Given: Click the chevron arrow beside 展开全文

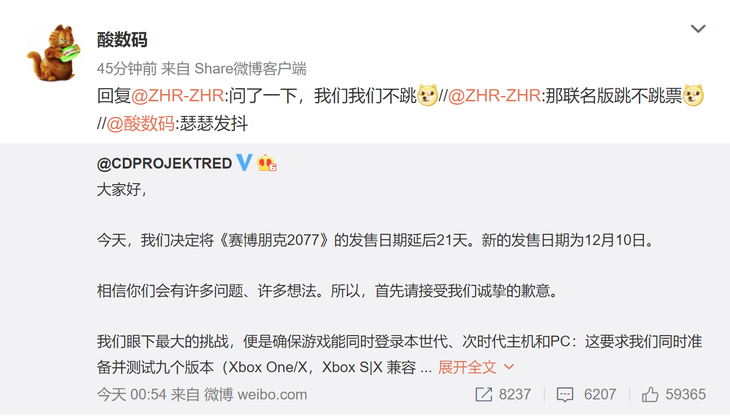Looking at the screenshot, I should pyautogui.click(x=509, y=367).
